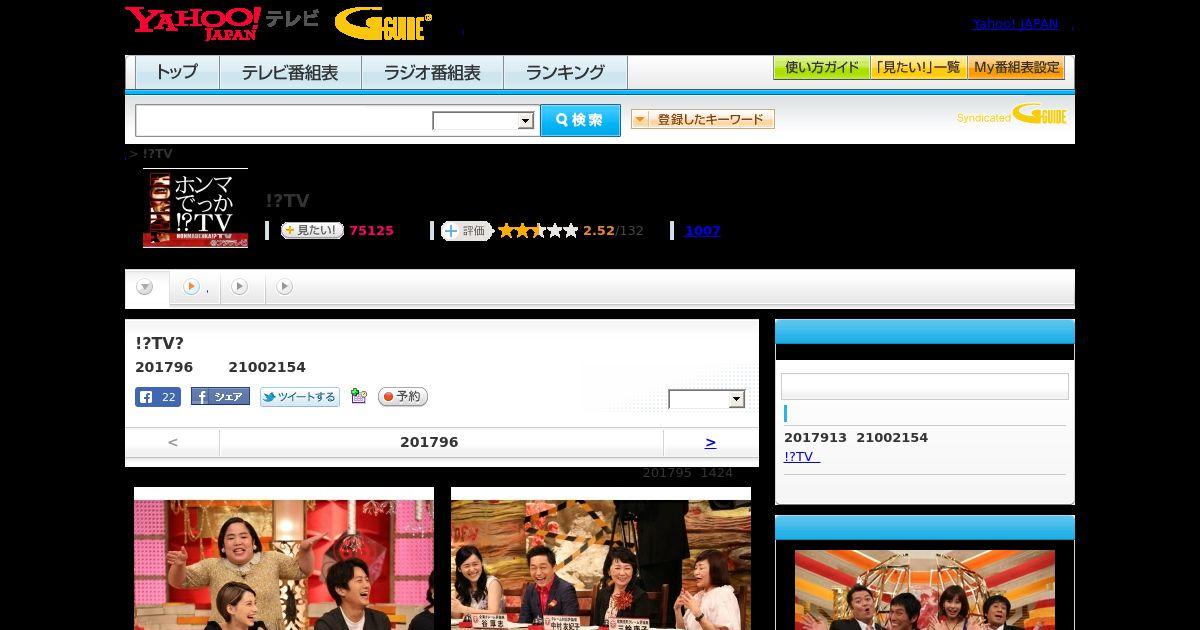Viewport: 1200px width, 630px height.
Task: Click the sidebar text input field
Action: (925, 387)
